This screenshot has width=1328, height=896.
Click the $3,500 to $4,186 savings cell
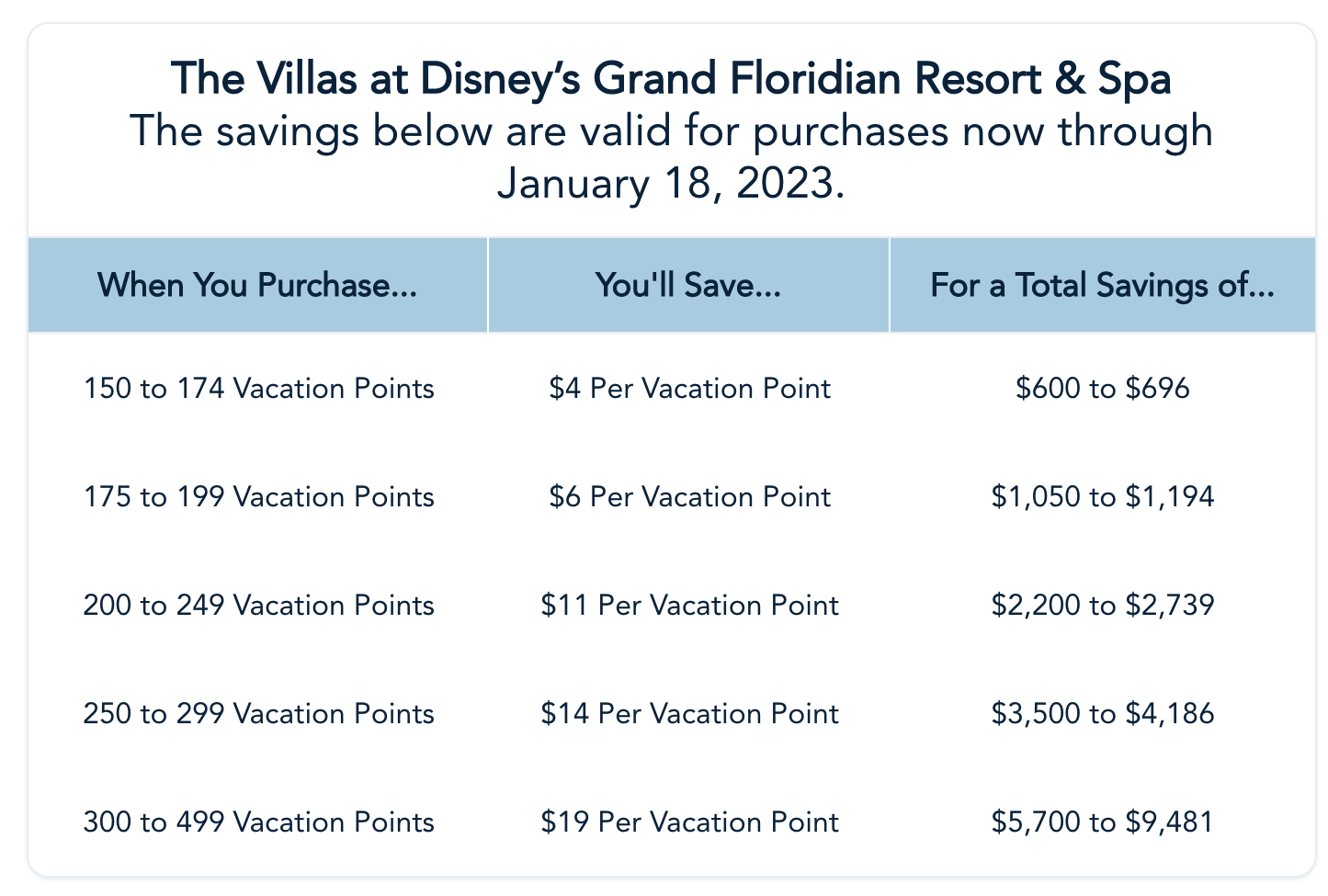1102,714
